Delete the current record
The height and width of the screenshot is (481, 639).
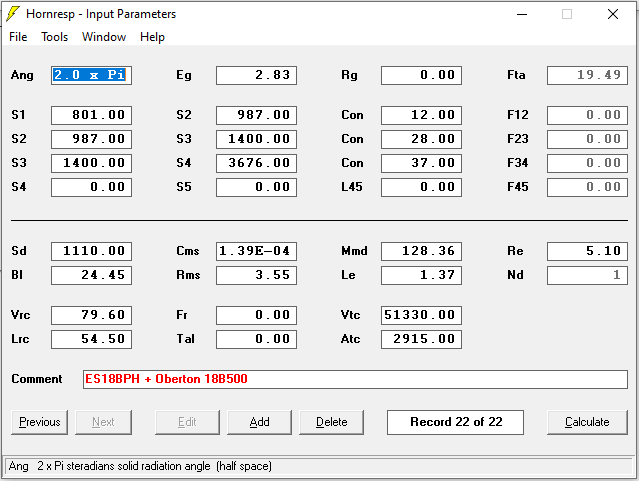coord(331,422)
